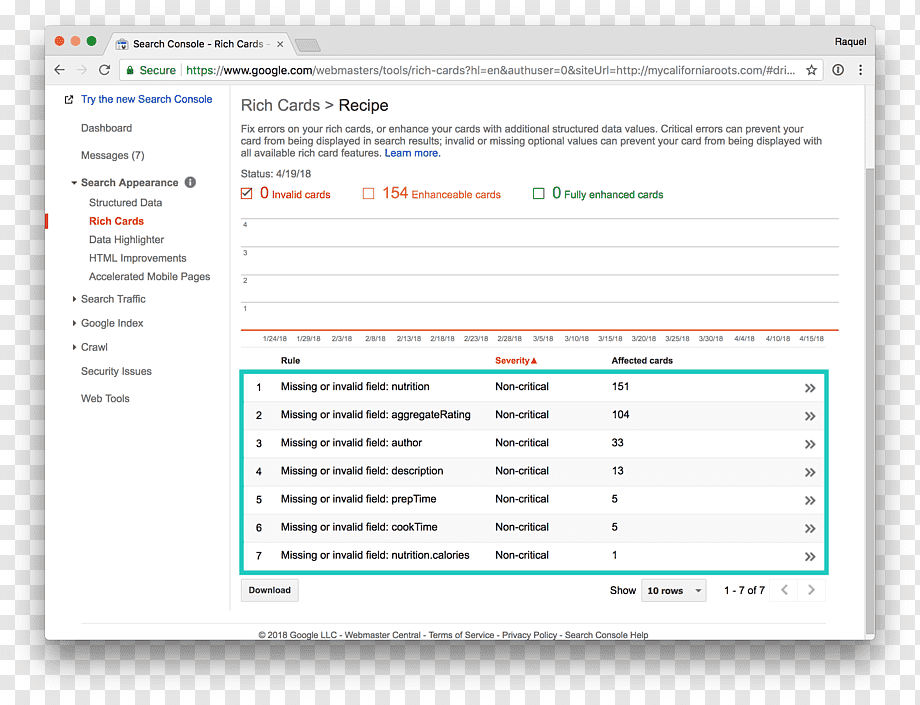920x705 pixels.
Task: Check the Enhanceable cards checkbox
Action: [x=368, y=194]
